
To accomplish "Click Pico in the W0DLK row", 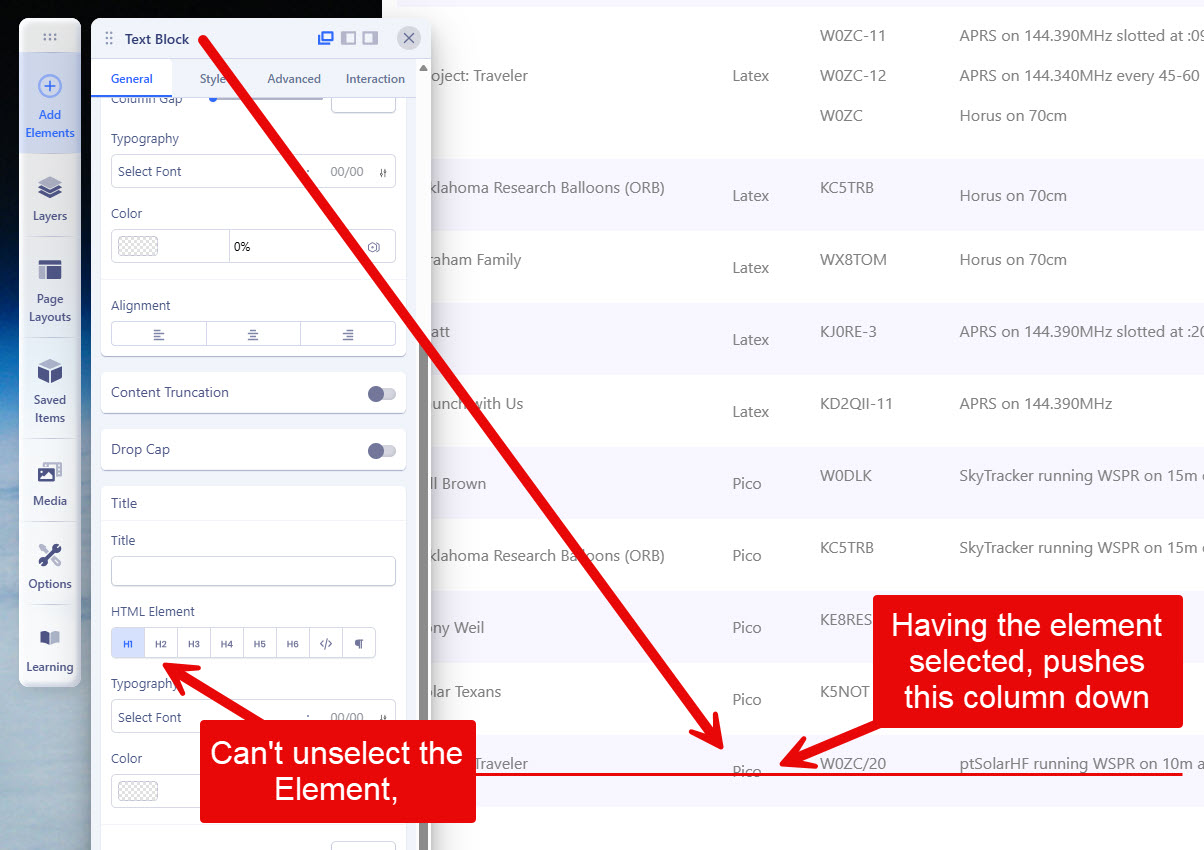I will pyautogui.click(x=747, y=484).
